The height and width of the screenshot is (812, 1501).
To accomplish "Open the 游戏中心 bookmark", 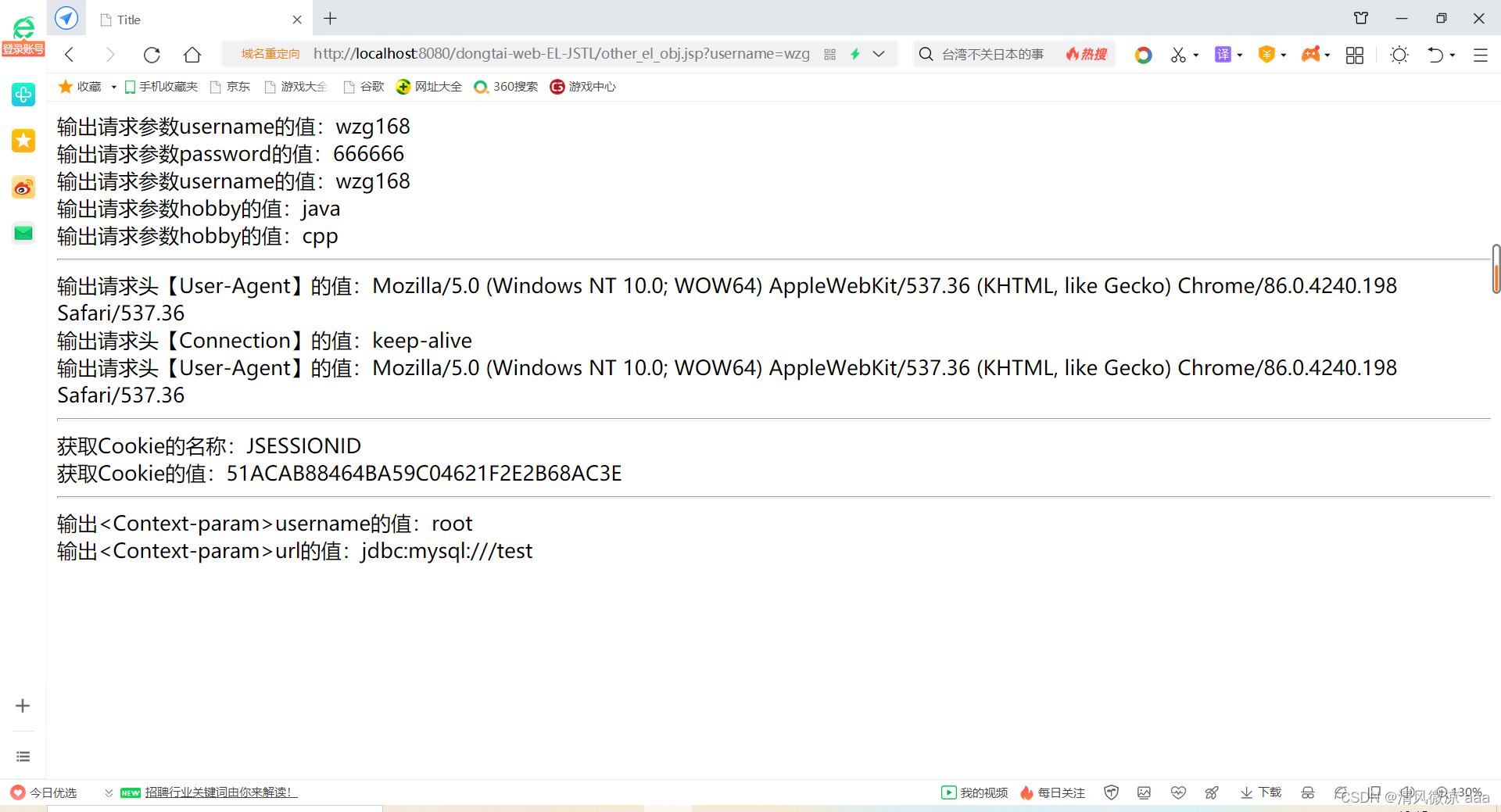I will (583, 87).
